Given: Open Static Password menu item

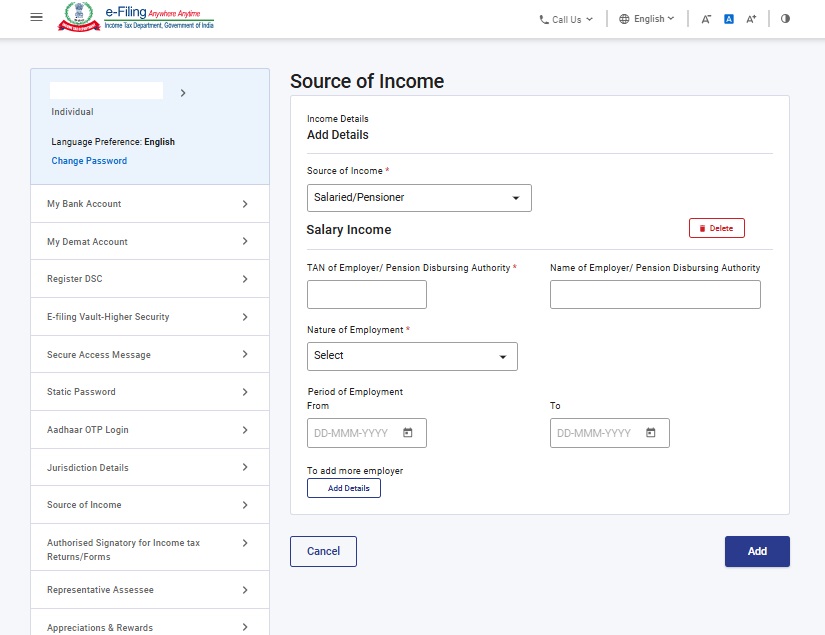Looking at the screenshot, I should 150,391.
